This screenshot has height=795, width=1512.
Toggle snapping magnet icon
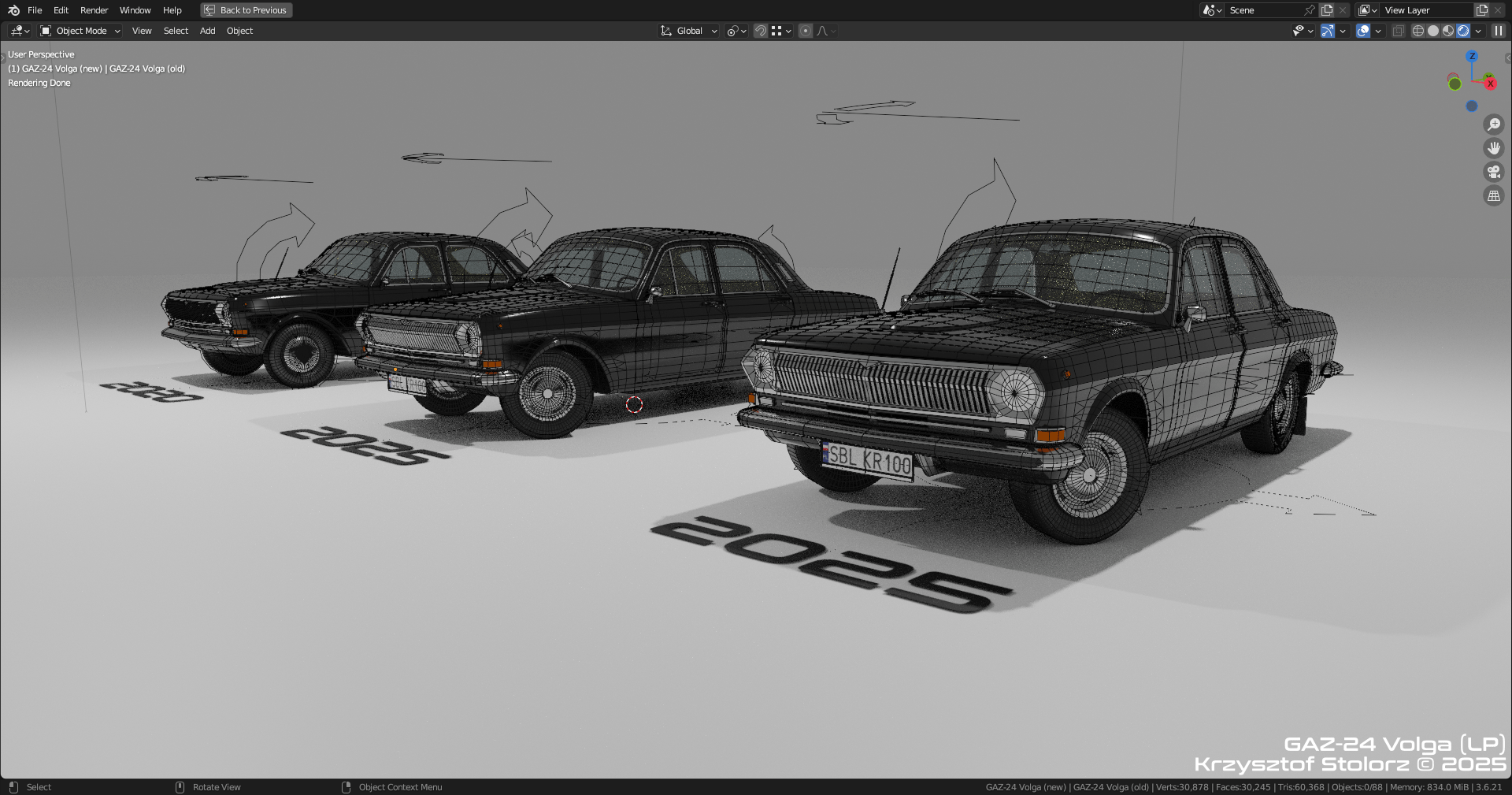pos(761,31)
